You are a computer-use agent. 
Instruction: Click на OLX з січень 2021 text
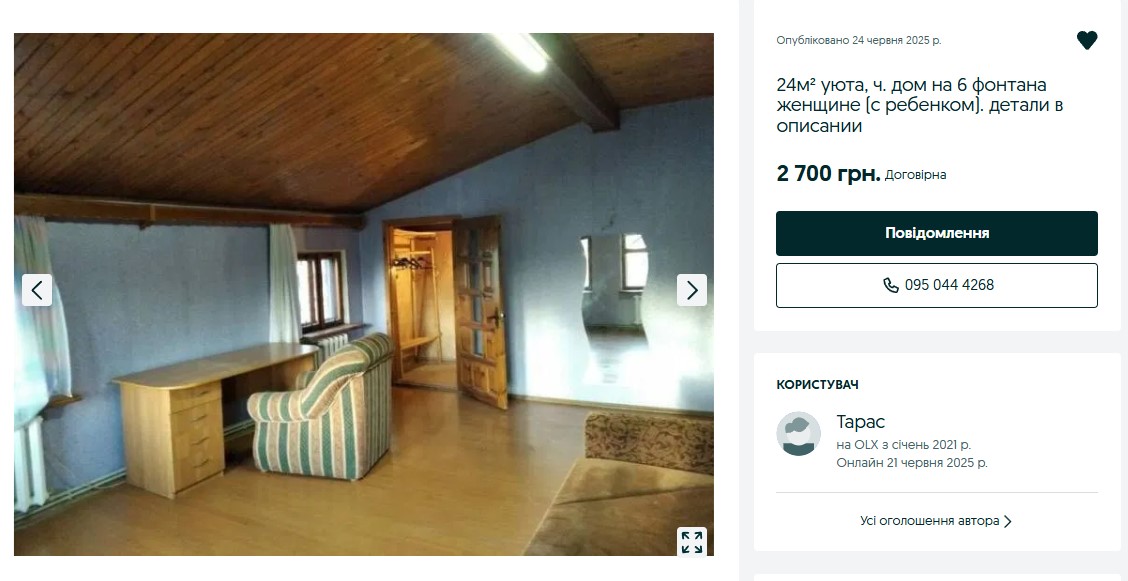(904, 445)
